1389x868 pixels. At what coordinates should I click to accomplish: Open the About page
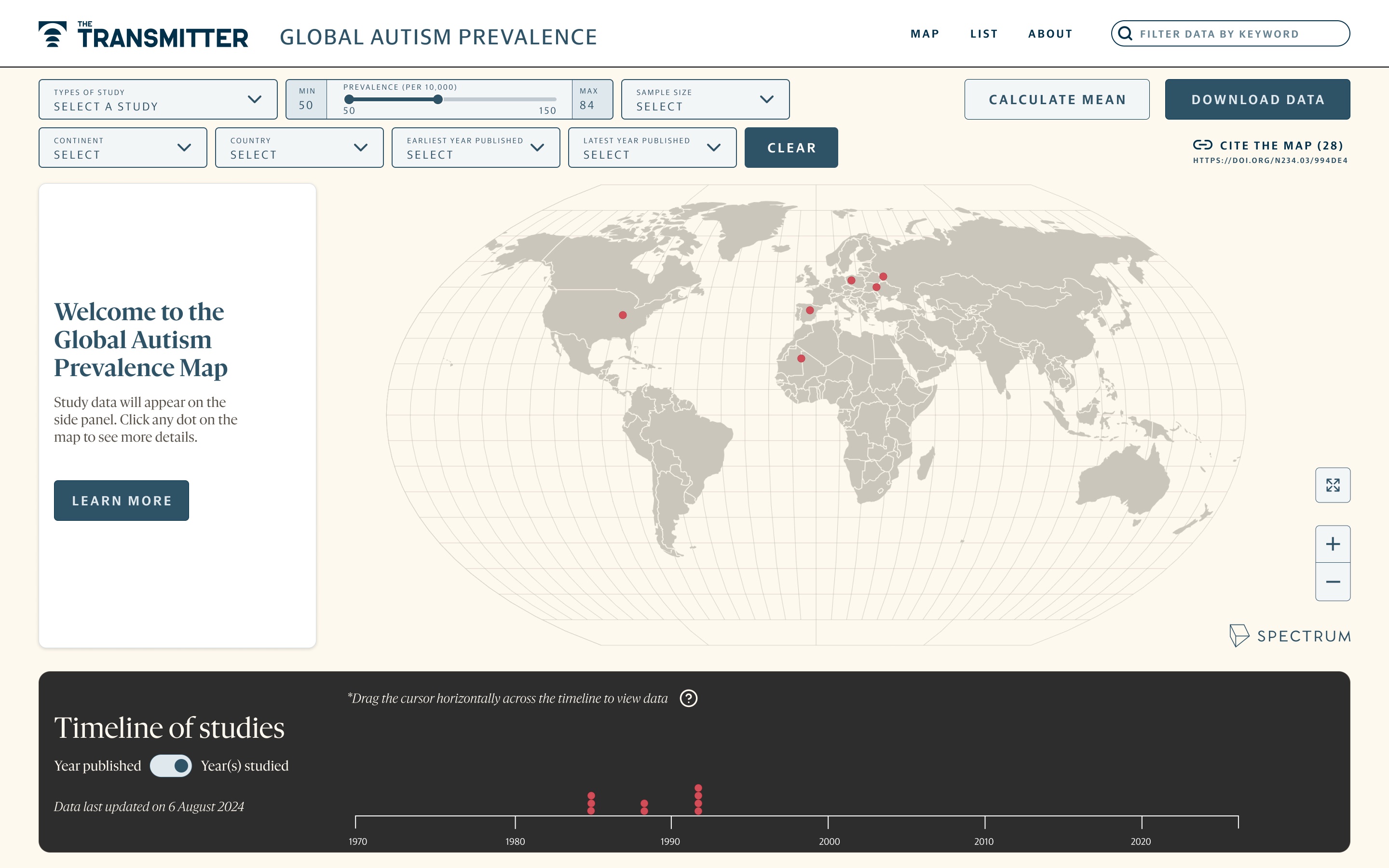1050,34
